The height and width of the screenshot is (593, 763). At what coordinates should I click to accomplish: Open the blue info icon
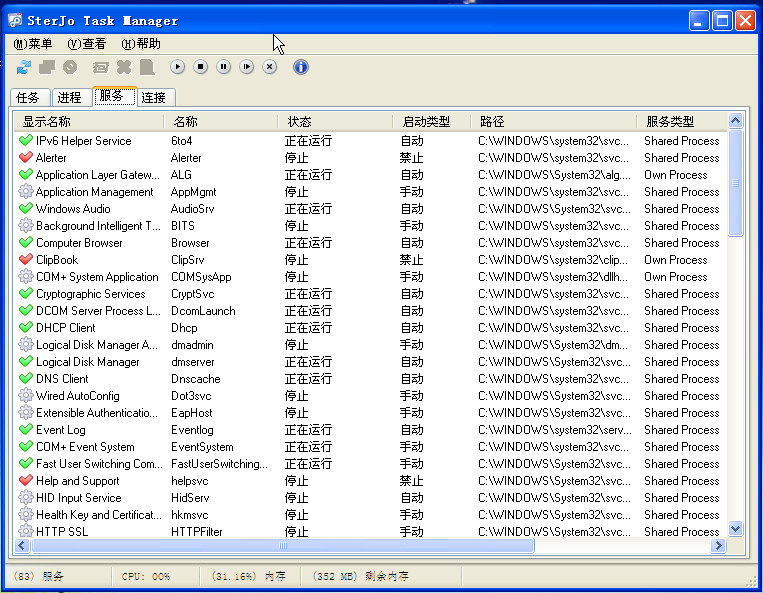tap(301, 67)
